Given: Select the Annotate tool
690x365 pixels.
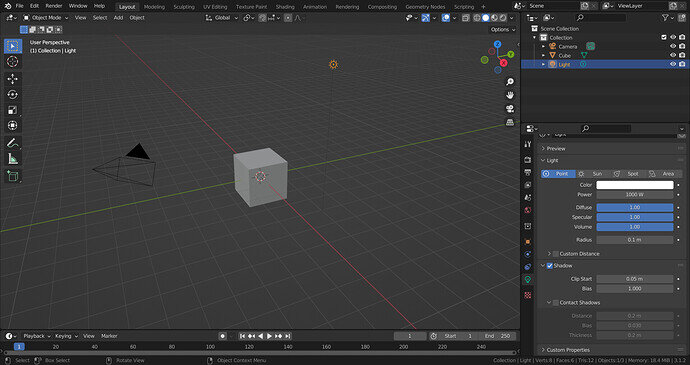Looking at the screenshot, I should [13, 143].
